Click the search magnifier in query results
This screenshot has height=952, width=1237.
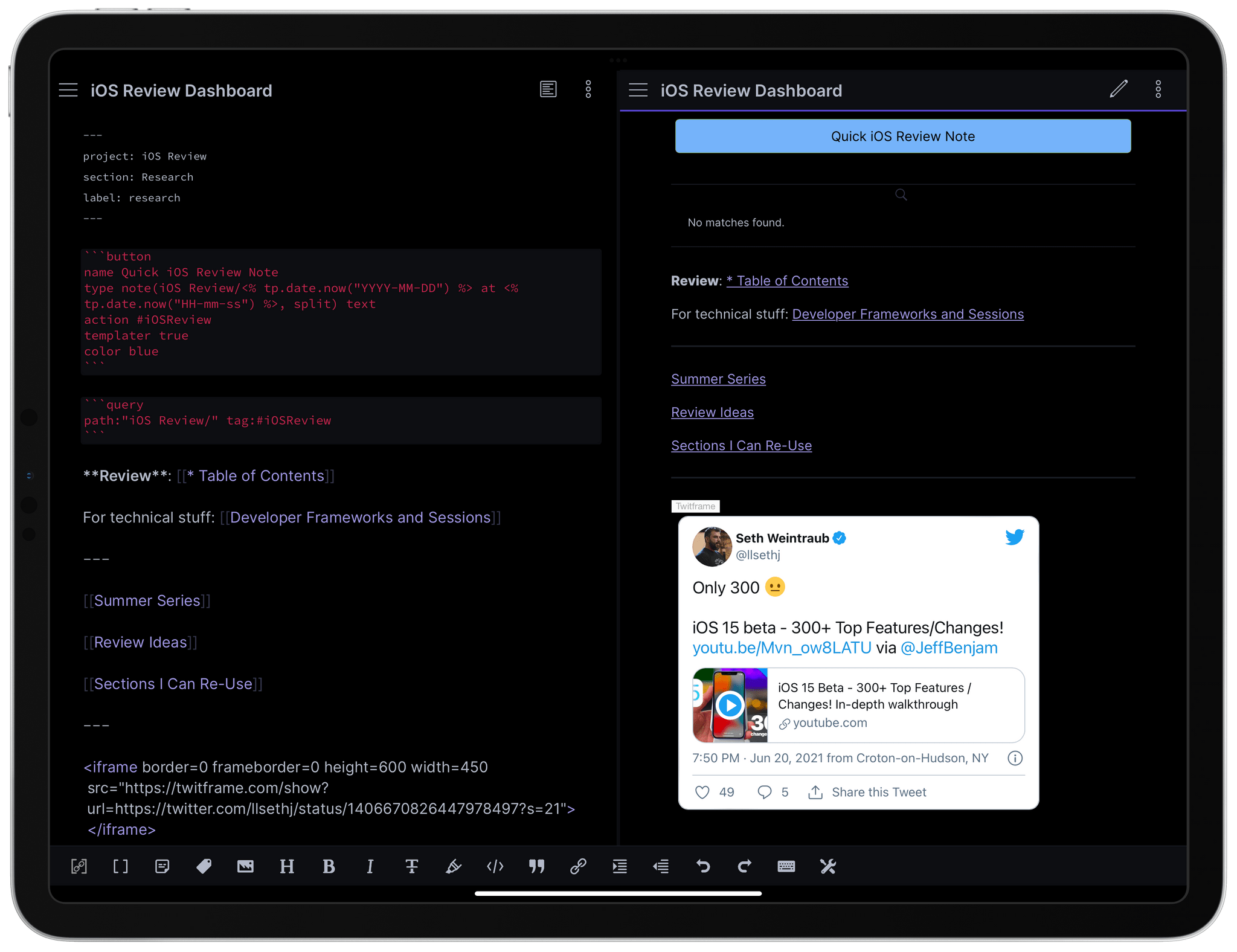coord(901,195)
